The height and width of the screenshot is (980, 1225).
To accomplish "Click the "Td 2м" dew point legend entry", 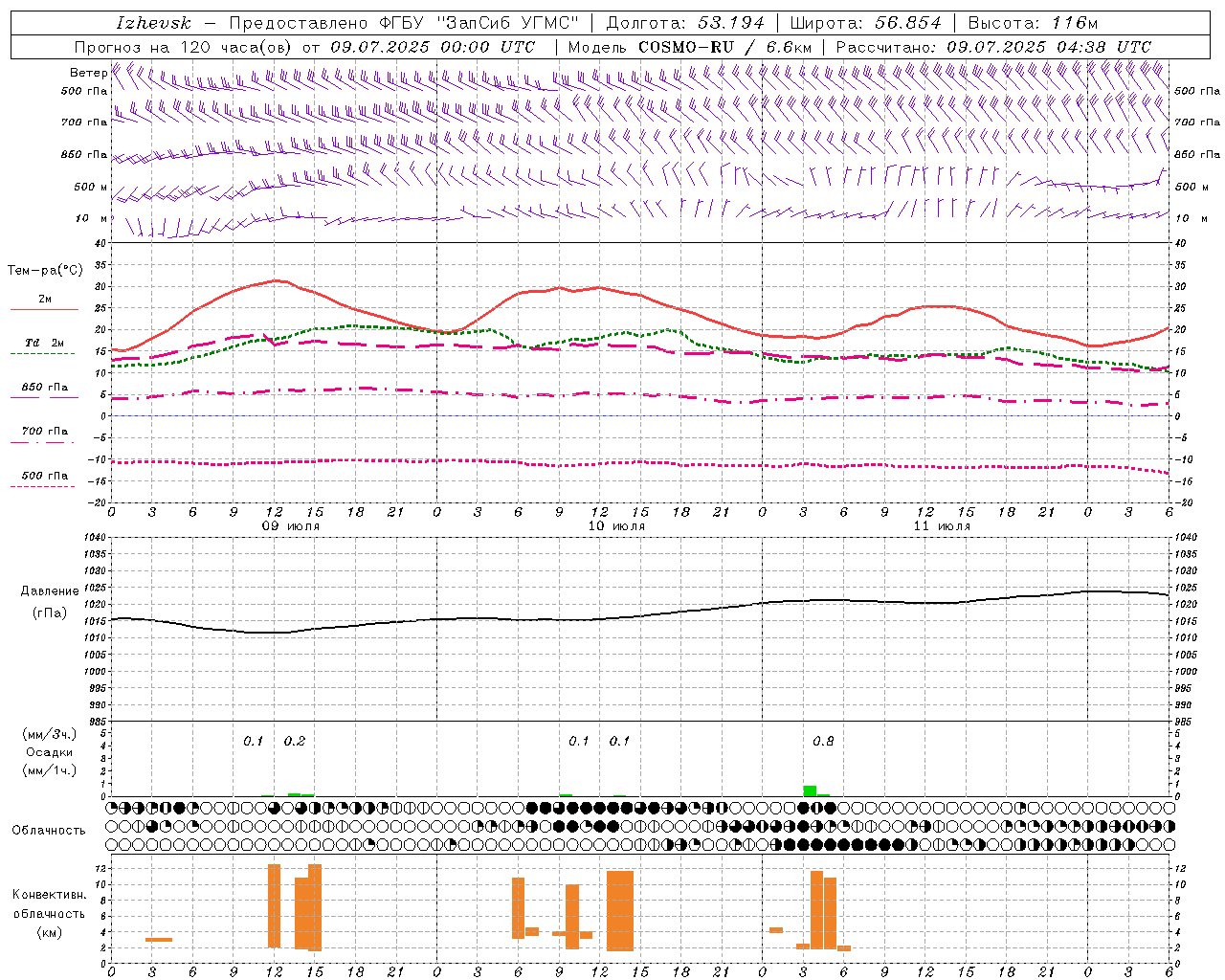I will [45, 343].
